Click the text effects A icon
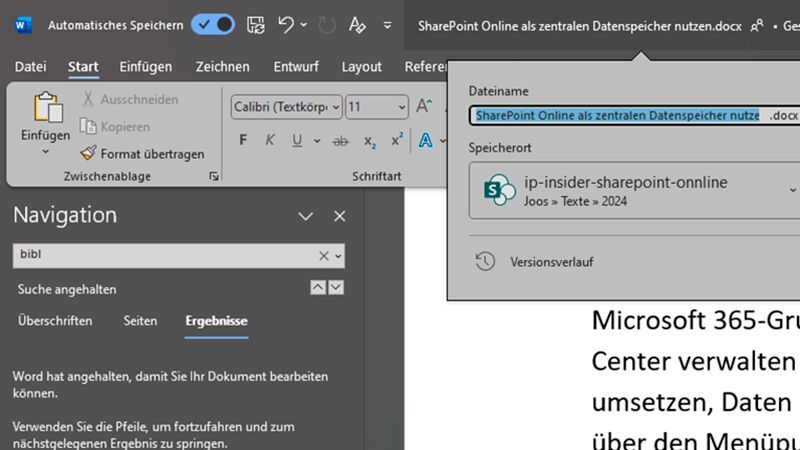800x450 pixels. (426, 140)
